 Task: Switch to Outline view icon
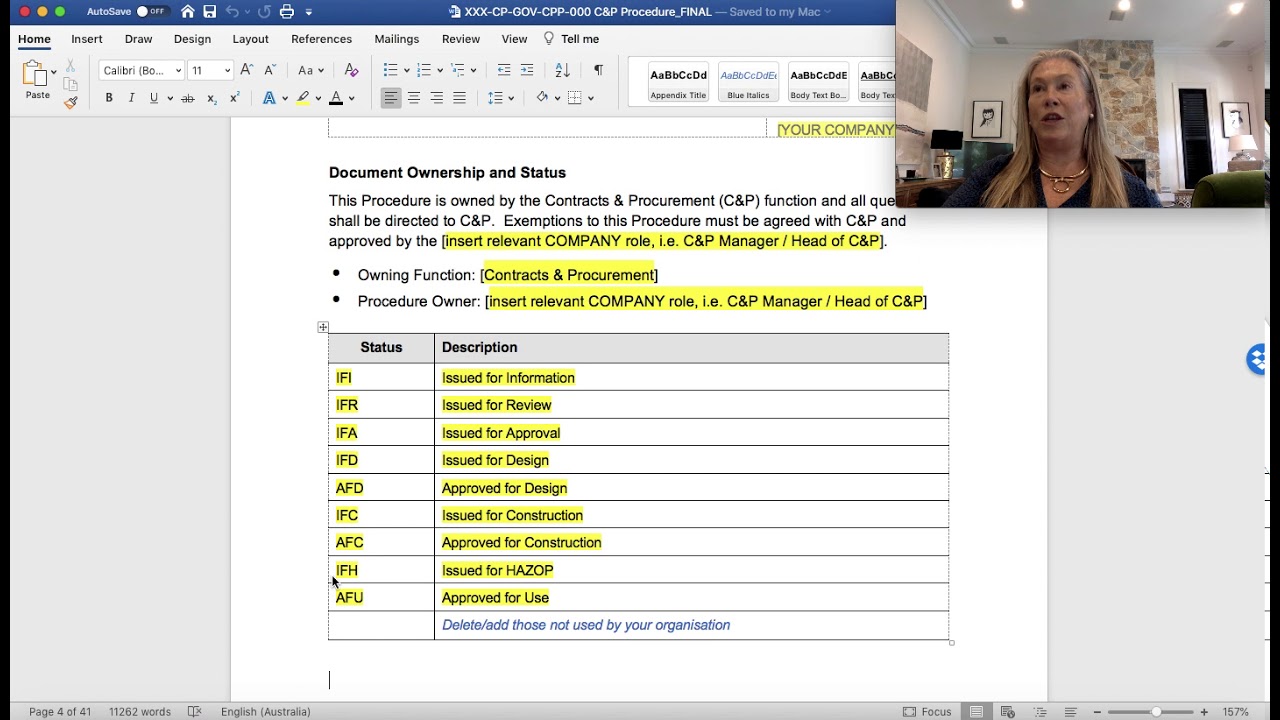coord(1039,712)
